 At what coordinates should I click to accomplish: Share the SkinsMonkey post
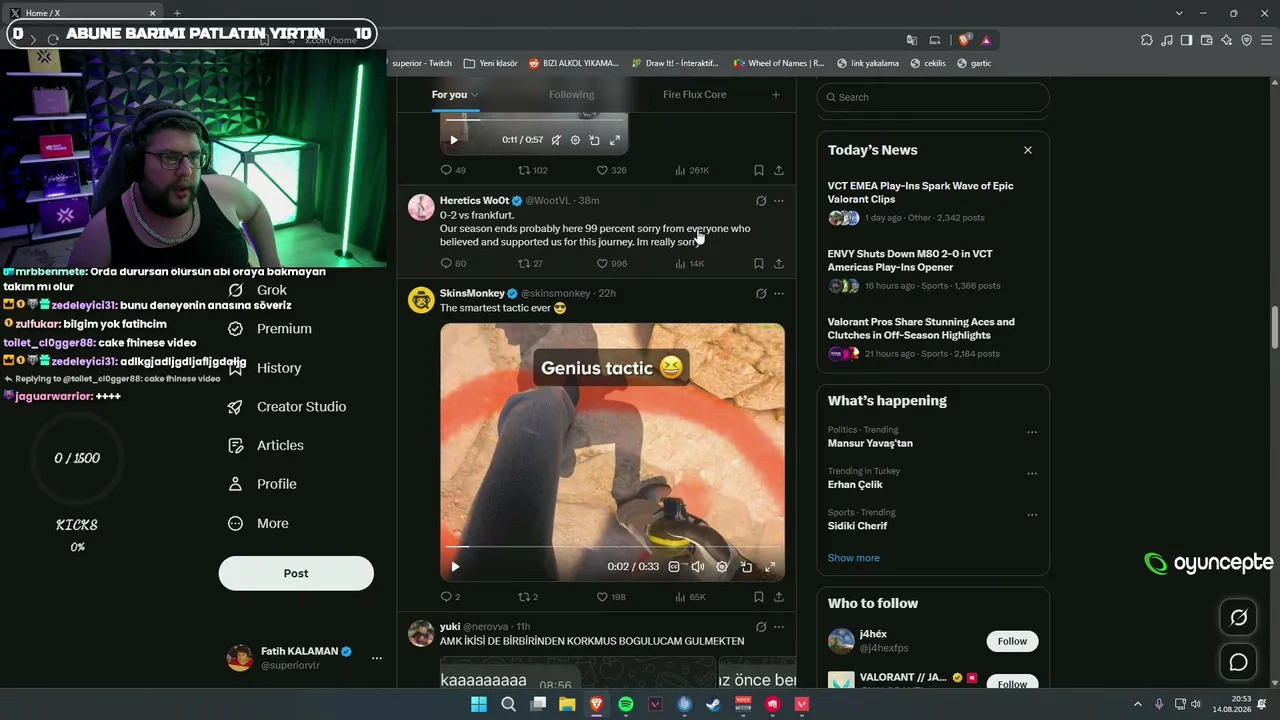(x=779, y=597)
